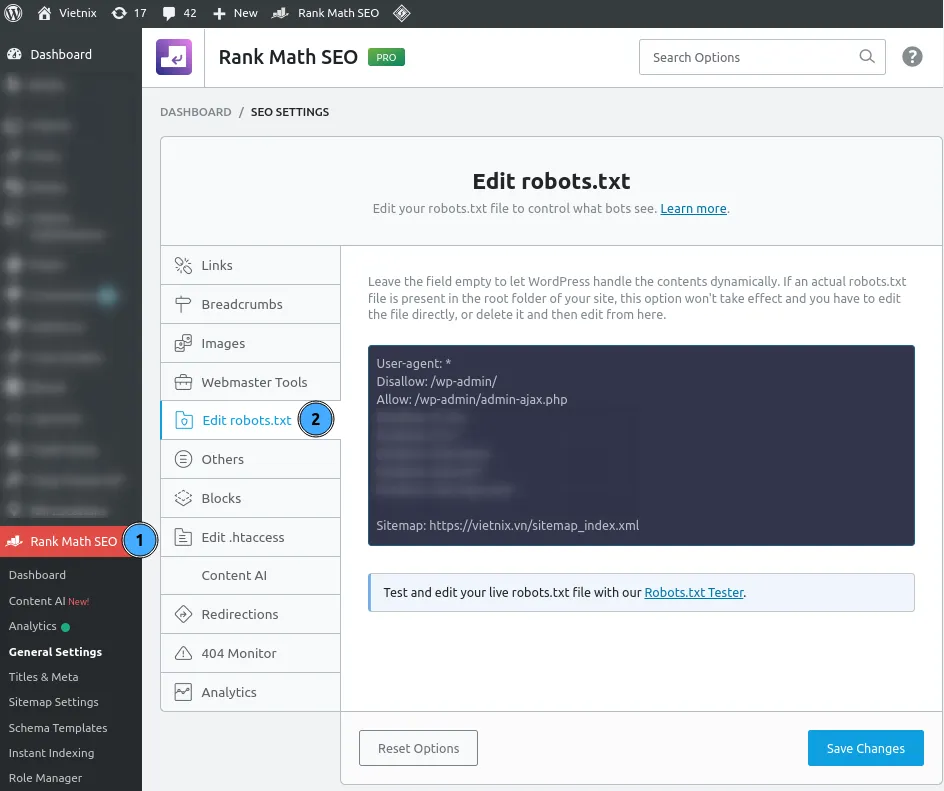Click the Others tab icon
This screenshot has height=791, width=944.
[183, 459]
